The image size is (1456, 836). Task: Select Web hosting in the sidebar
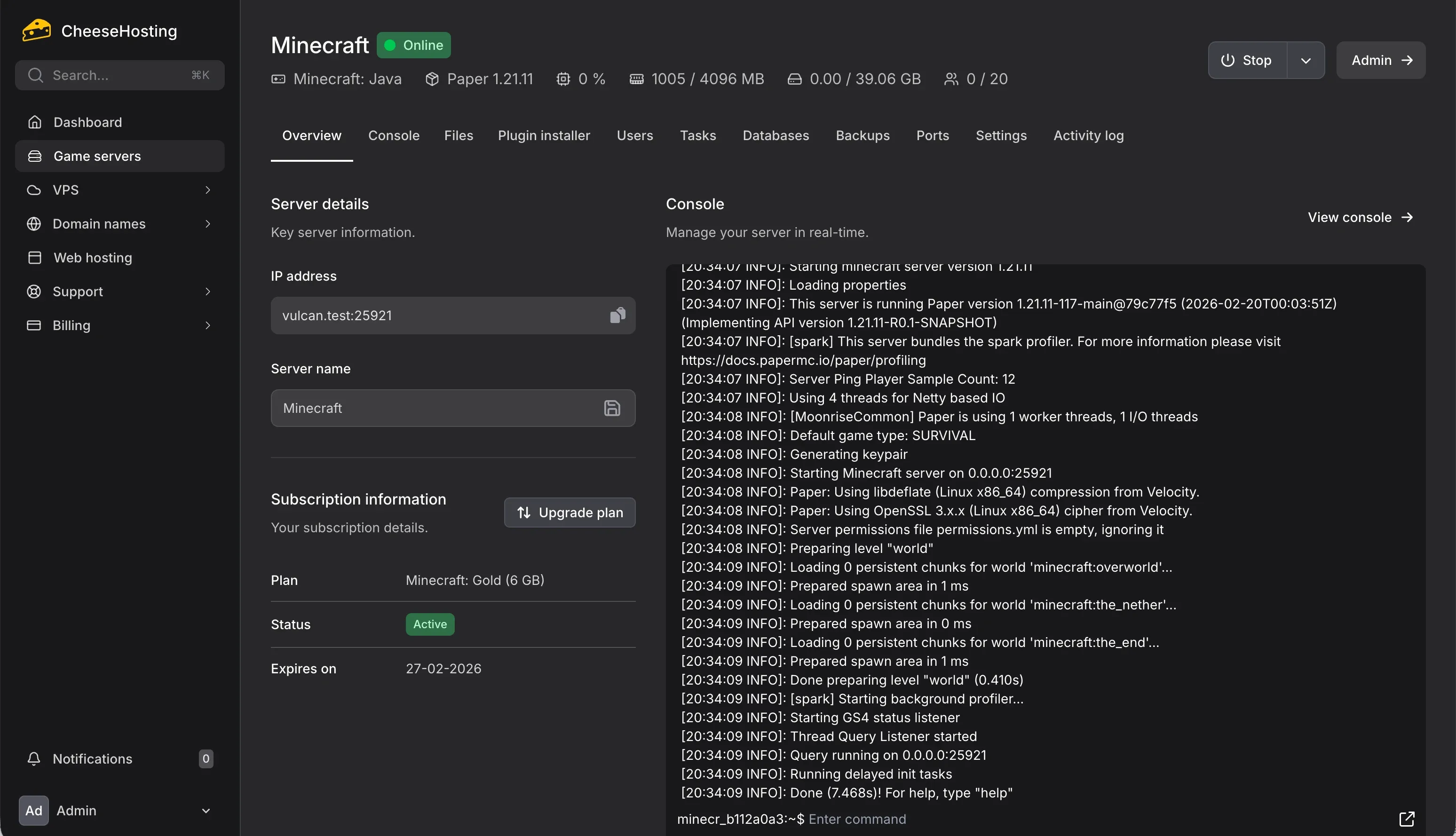click(93, 257)
